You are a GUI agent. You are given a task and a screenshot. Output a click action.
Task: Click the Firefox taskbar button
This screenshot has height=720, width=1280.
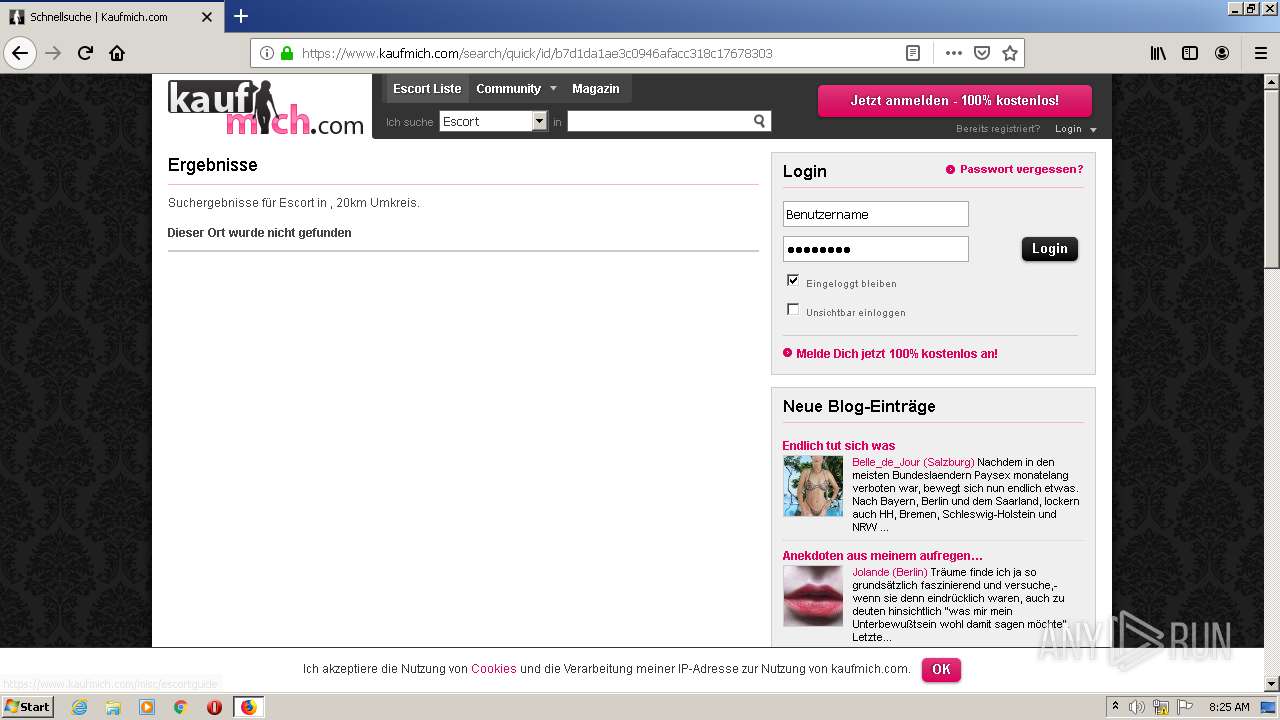248,707
